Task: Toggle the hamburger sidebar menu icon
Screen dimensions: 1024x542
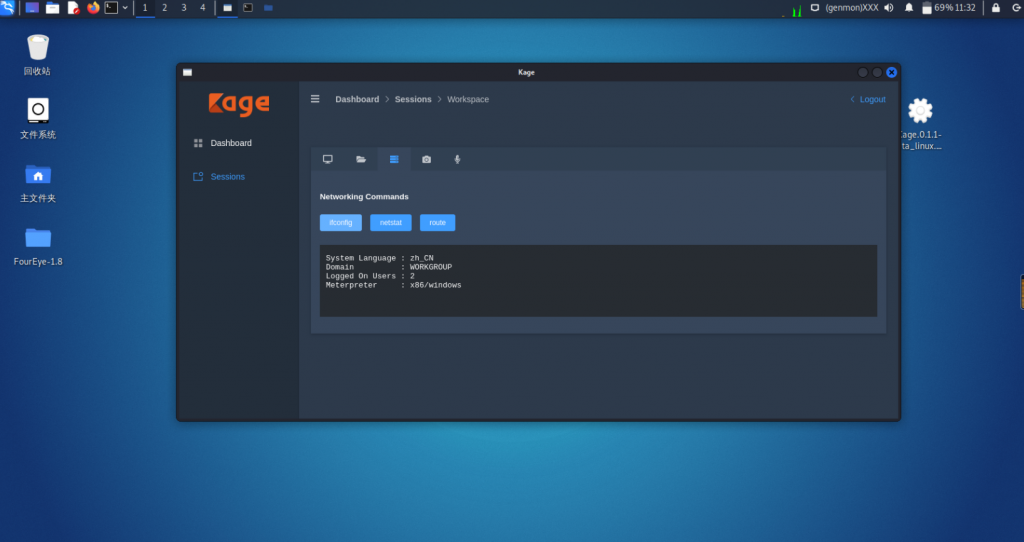Action: click(315, 99)
